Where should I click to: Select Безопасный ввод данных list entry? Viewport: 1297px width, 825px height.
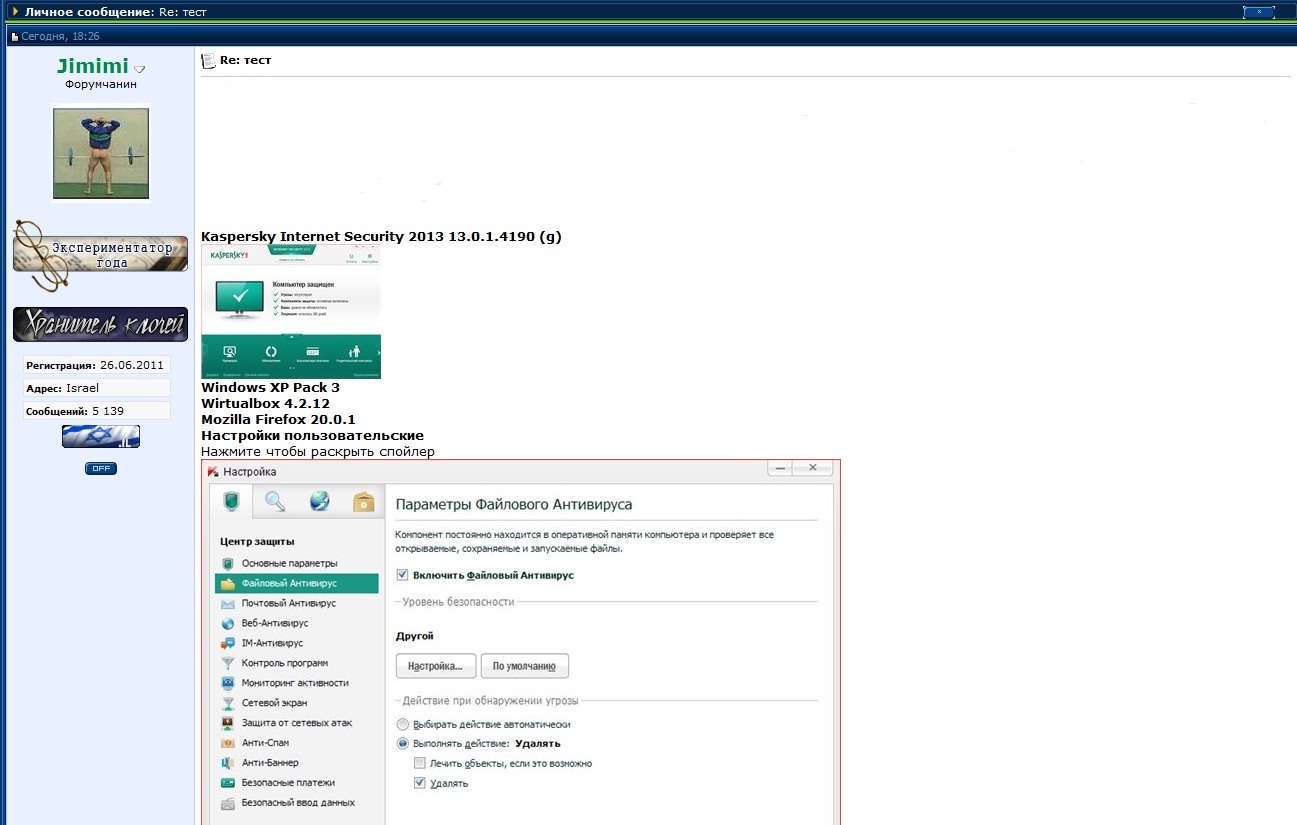[x=298, y=803]
